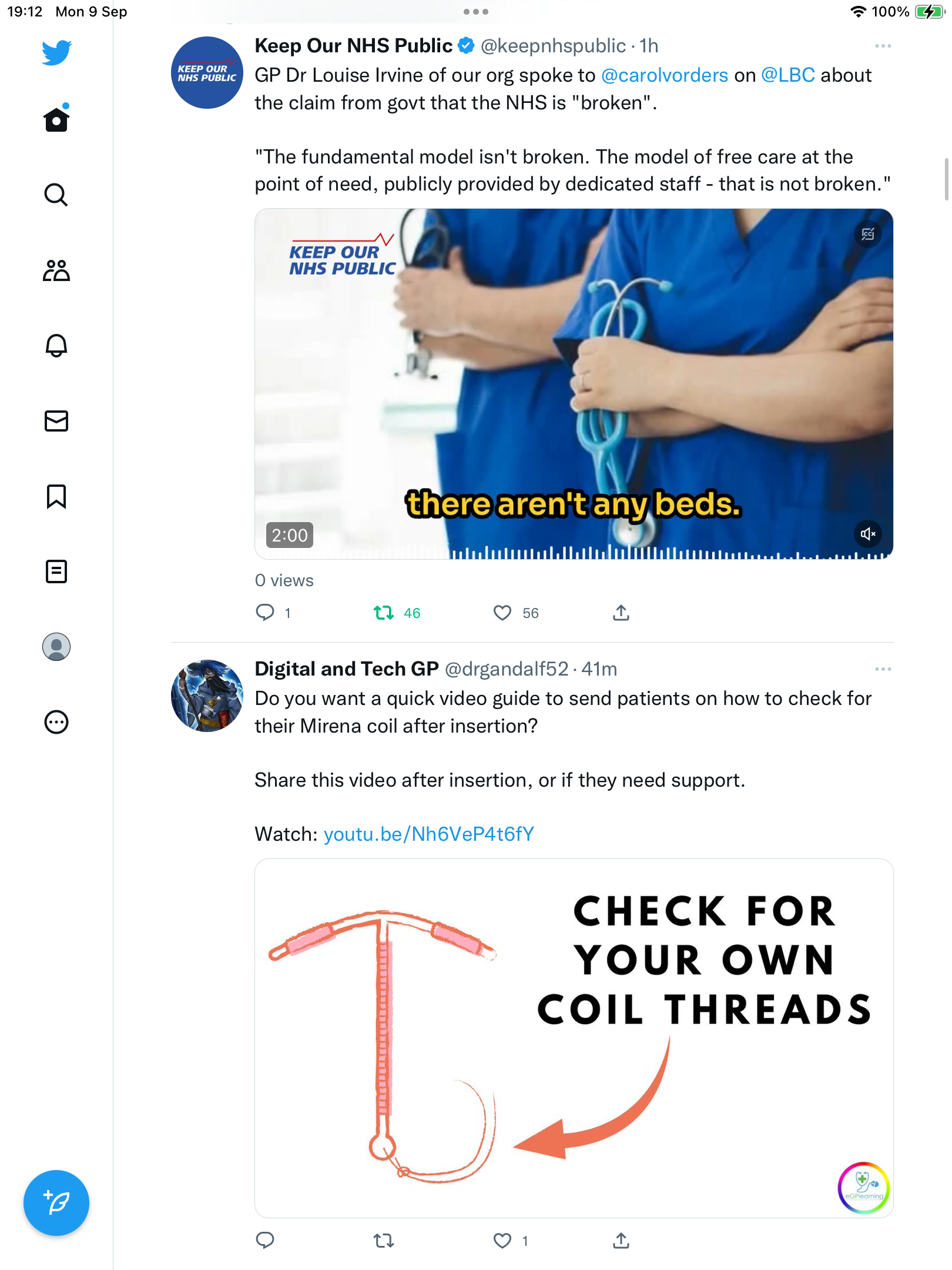This screenshot has width=952, height=1270.
Task: Open Communities people icon
Action: tap(56, 270)
